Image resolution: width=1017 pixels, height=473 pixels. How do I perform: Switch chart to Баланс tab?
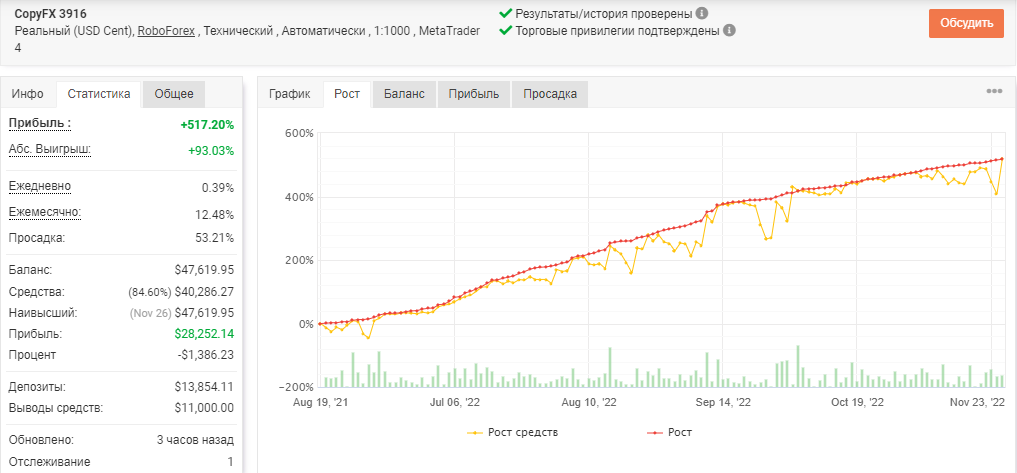click(x=404, y=94)
